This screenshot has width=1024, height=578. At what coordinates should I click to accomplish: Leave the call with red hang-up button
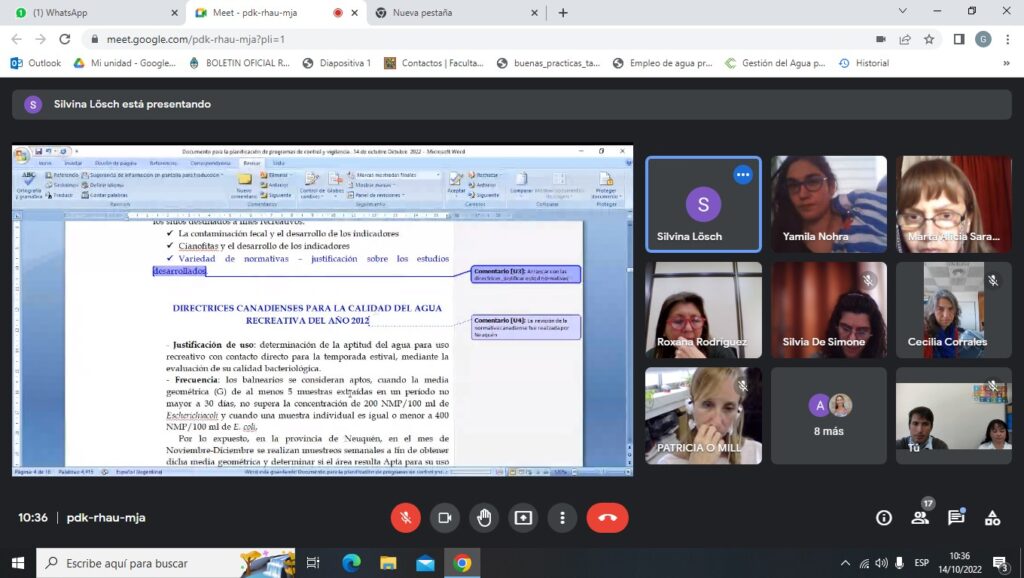(607, 518)
